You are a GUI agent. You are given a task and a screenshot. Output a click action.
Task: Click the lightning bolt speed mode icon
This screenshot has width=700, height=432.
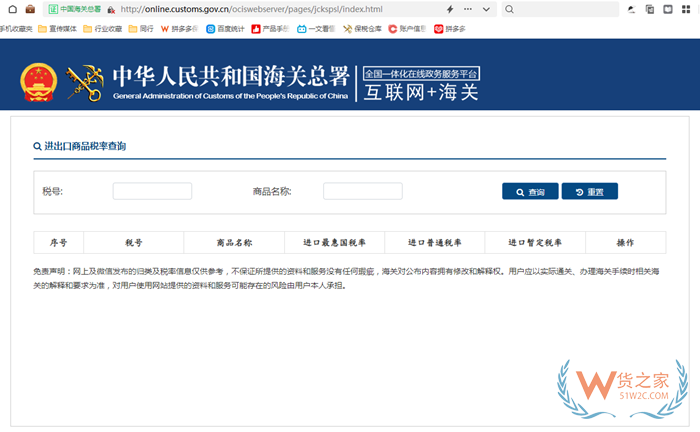[x=450, y=9]
